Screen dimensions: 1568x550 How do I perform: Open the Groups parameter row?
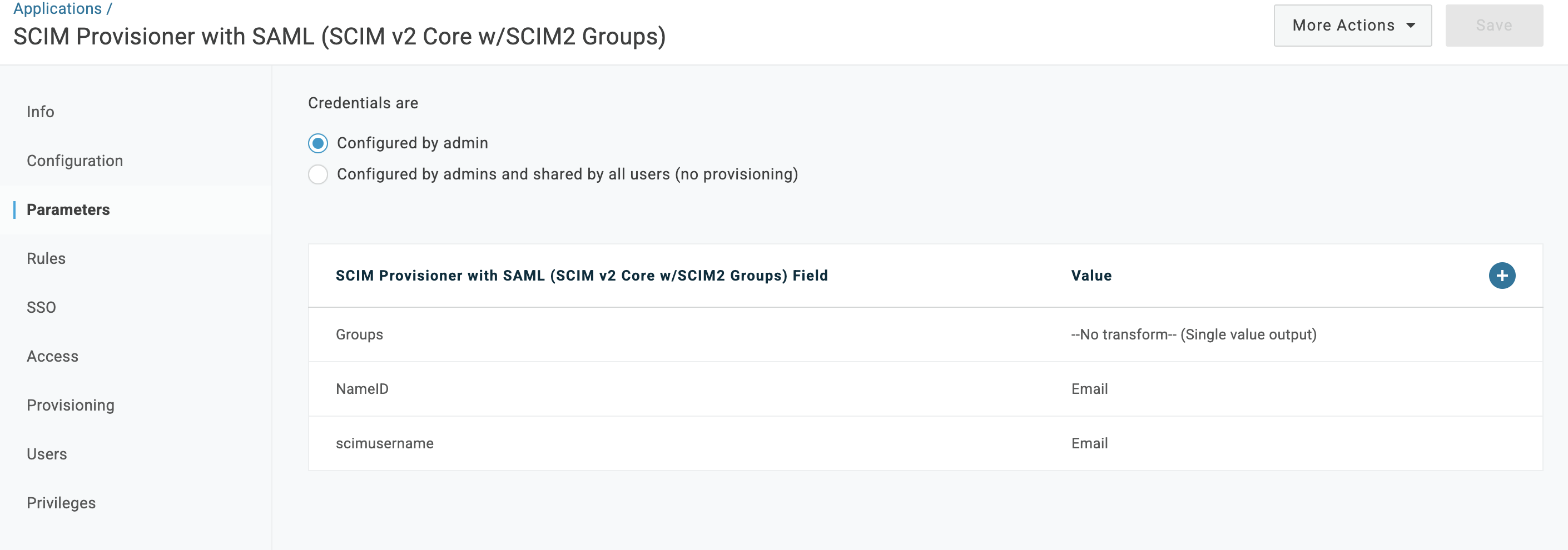[x=360, y=334]
